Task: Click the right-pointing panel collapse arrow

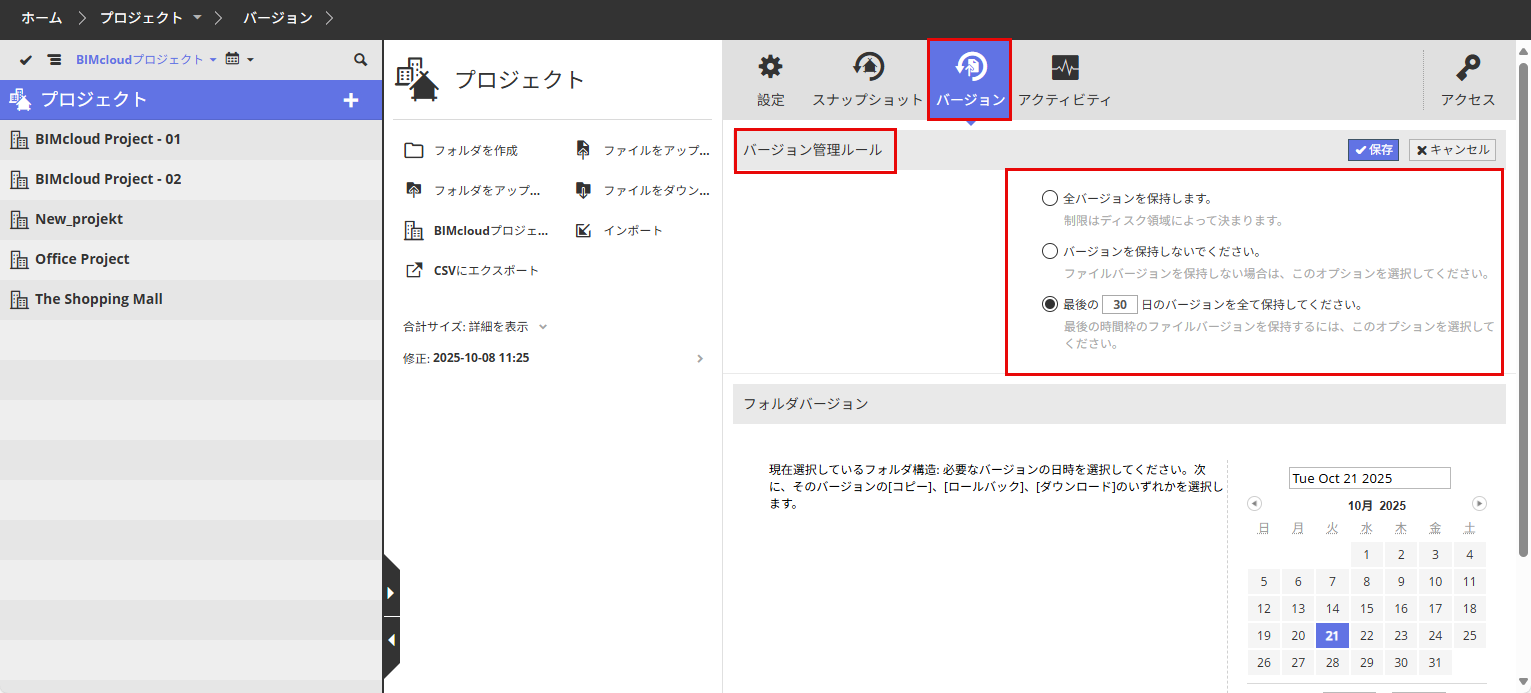Action: point(391,593)
